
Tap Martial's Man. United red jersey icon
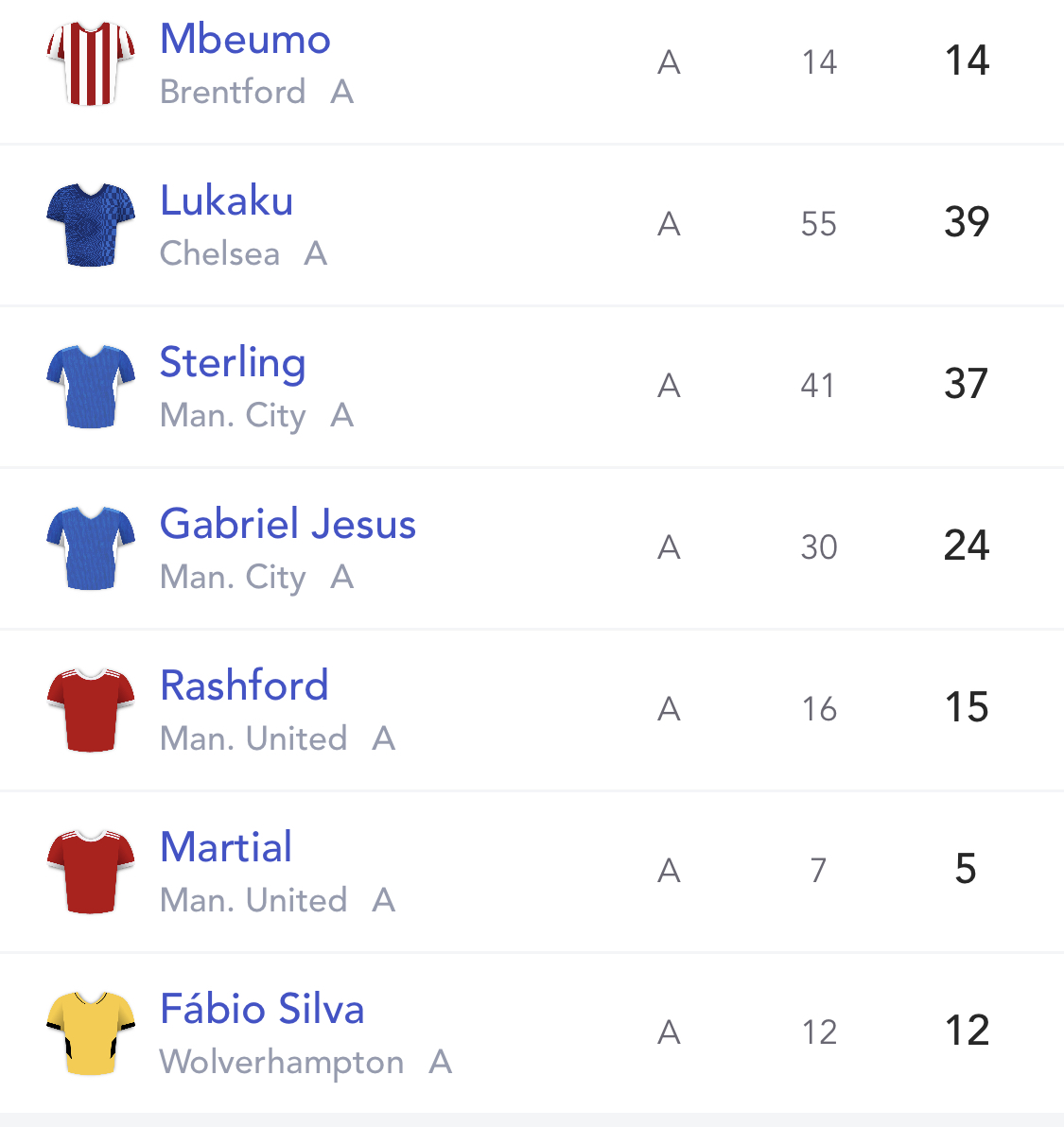click(91, 872)
